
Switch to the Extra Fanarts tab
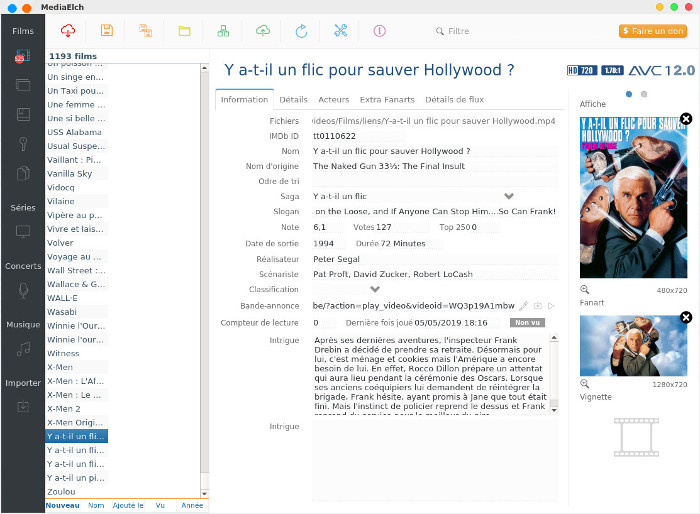point(387,100)
